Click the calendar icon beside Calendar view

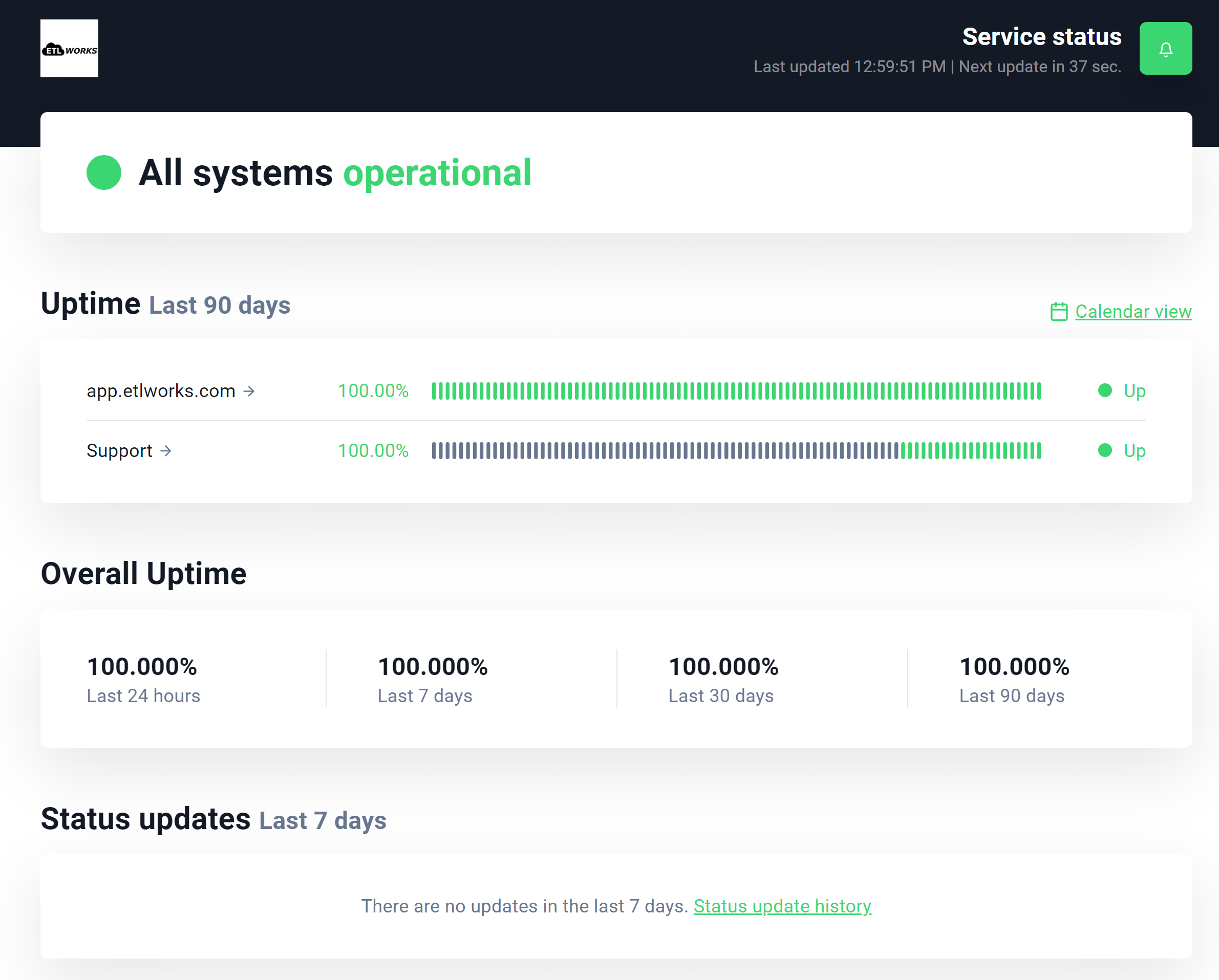[1058, 312]
